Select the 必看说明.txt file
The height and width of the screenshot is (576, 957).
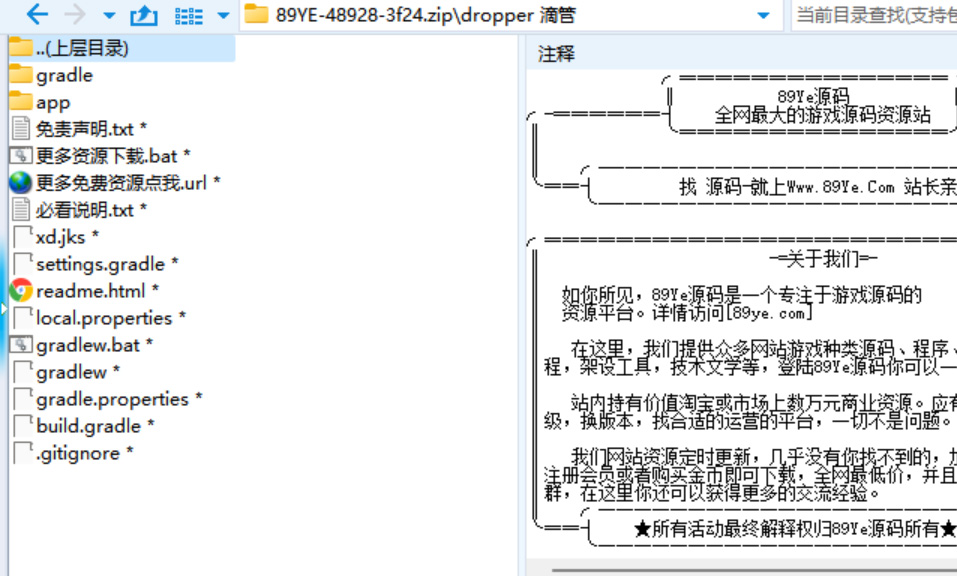click(x=85, y=210)
